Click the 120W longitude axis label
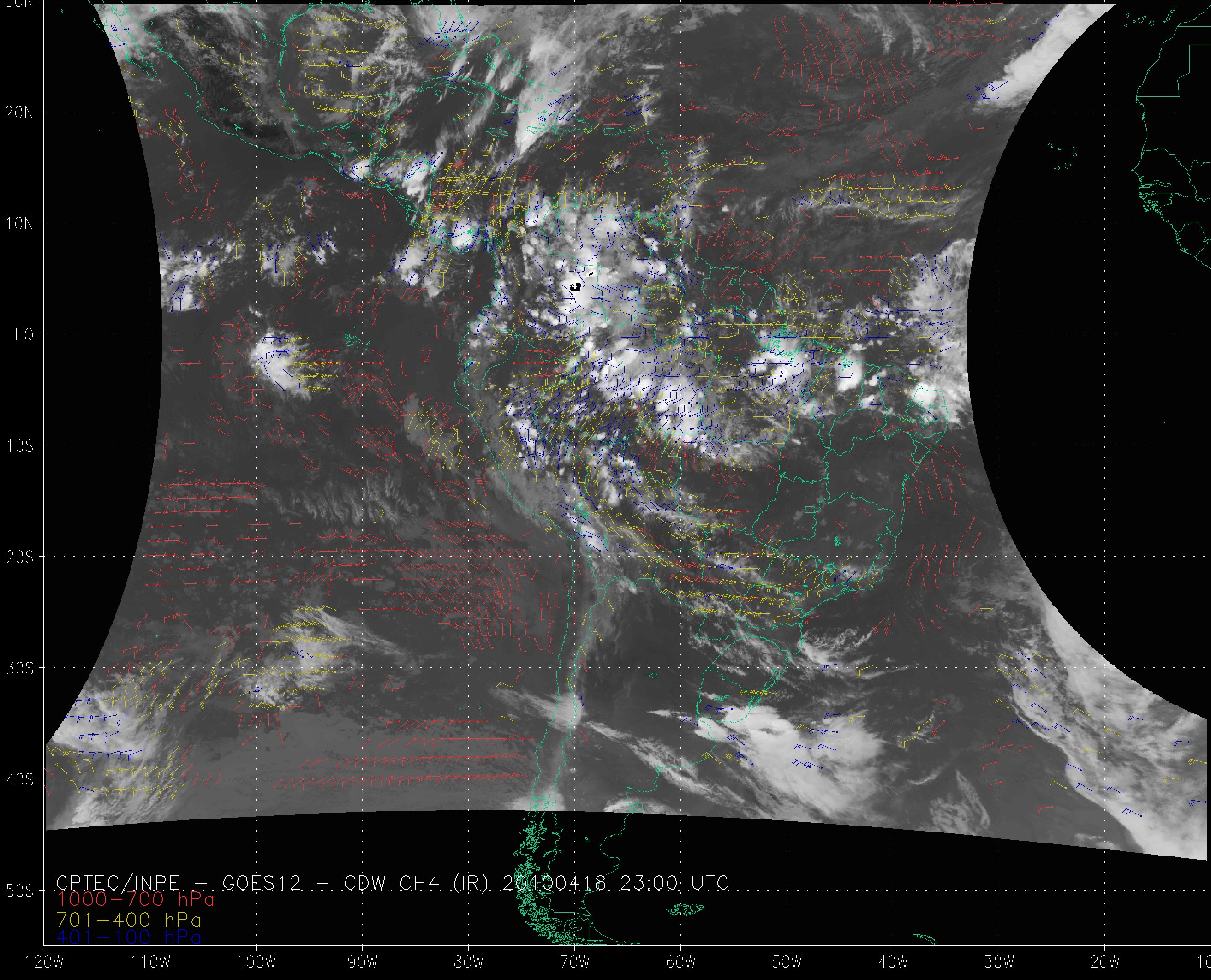This screenshot has width=1211, height=980. coord(45,962)
